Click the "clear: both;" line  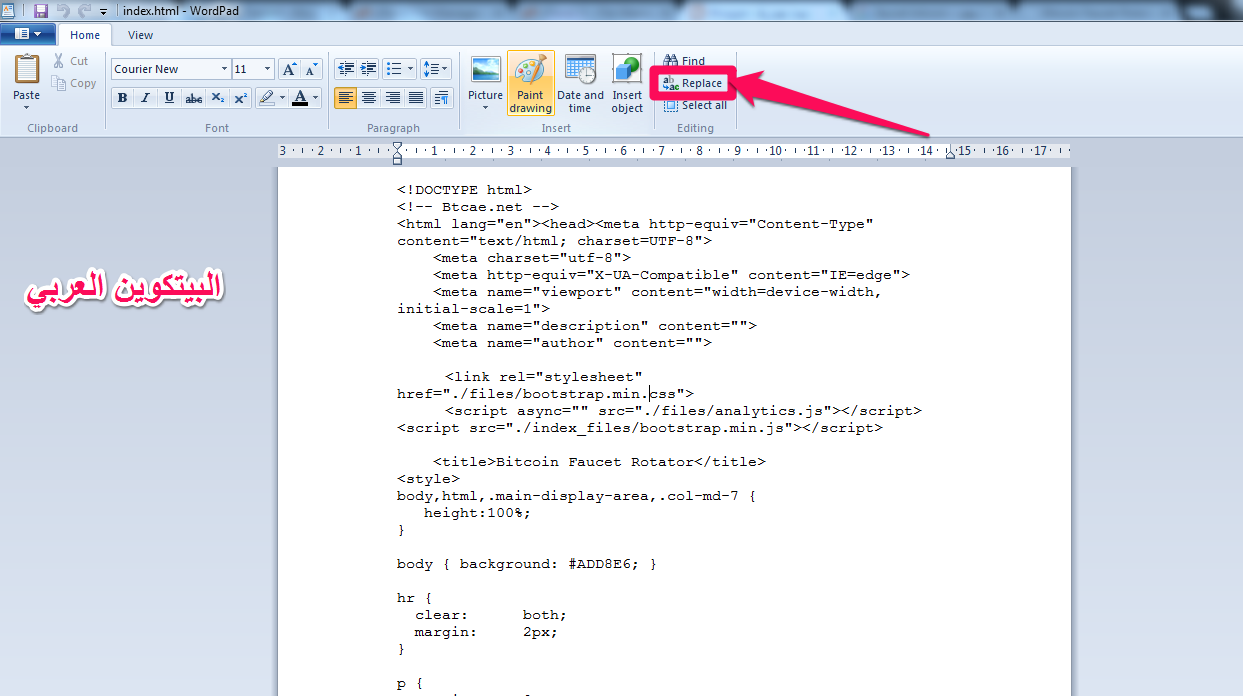click(x=491, y=614)
